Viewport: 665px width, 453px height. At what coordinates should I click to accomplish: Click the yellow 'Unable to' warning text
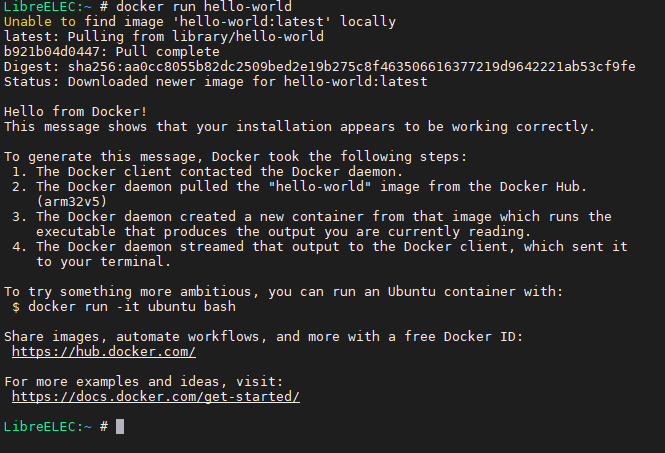pos(39,22)
